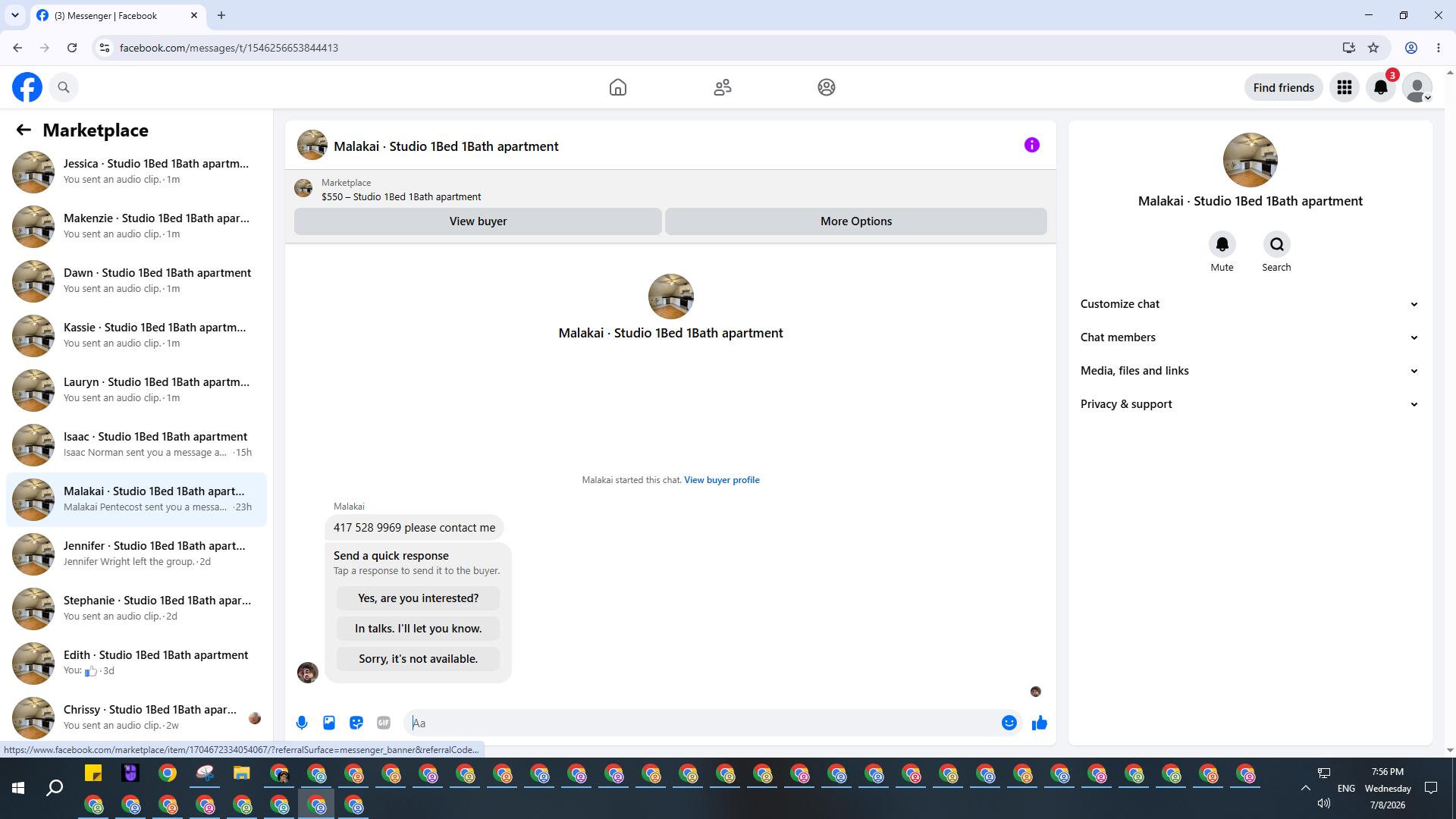Open conversation information purple icon
Image resolution: width=1456 pixels, height=819 pixels.
coord(1032,145)
